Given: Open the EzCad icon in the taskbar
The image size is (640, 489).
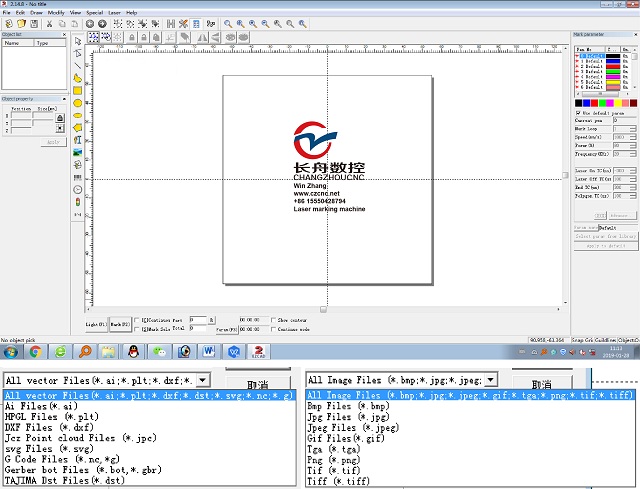Looking at the screenshot, I should pos(258,351).
